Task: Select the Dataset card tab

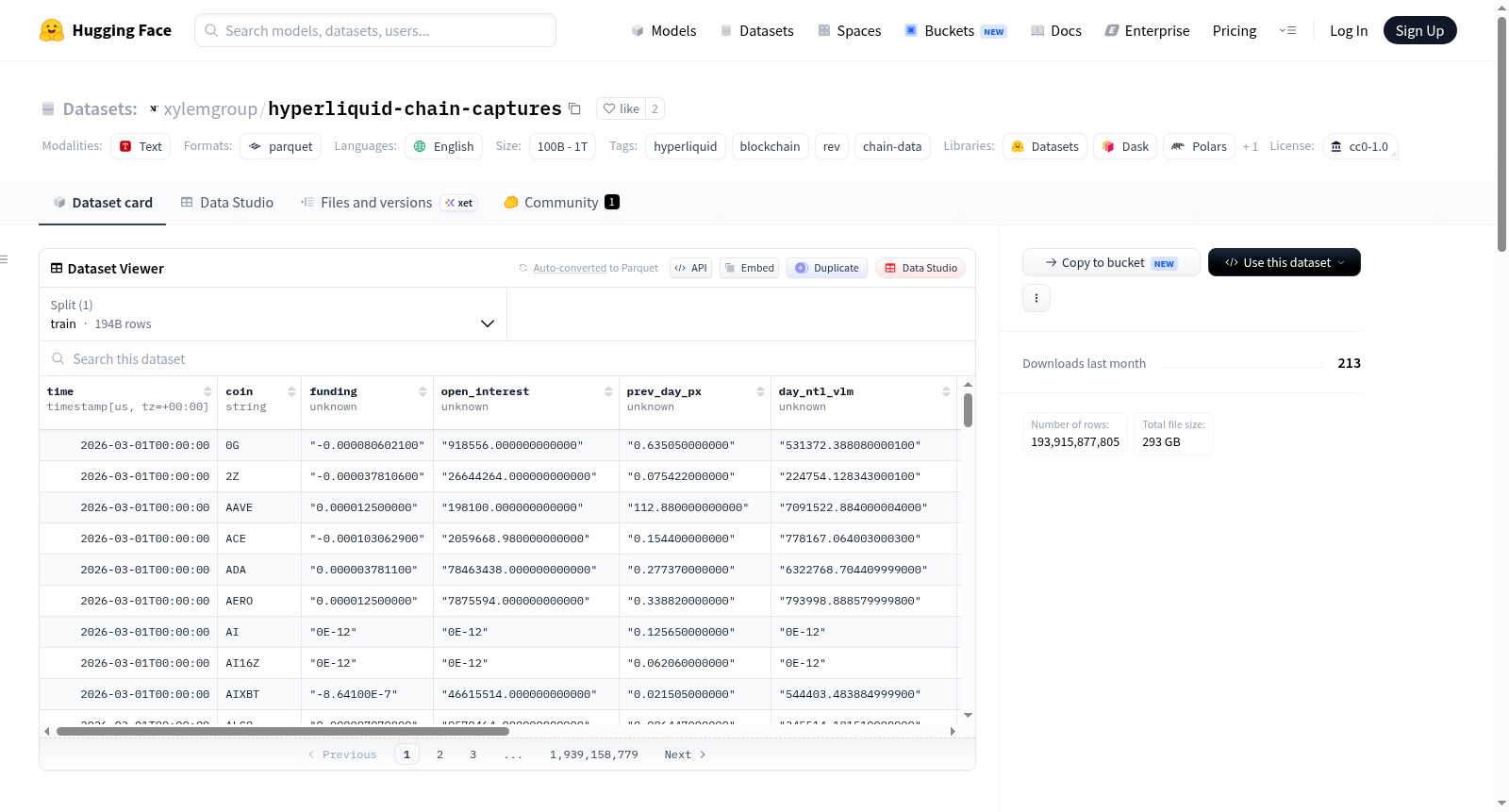Action: 102,203
